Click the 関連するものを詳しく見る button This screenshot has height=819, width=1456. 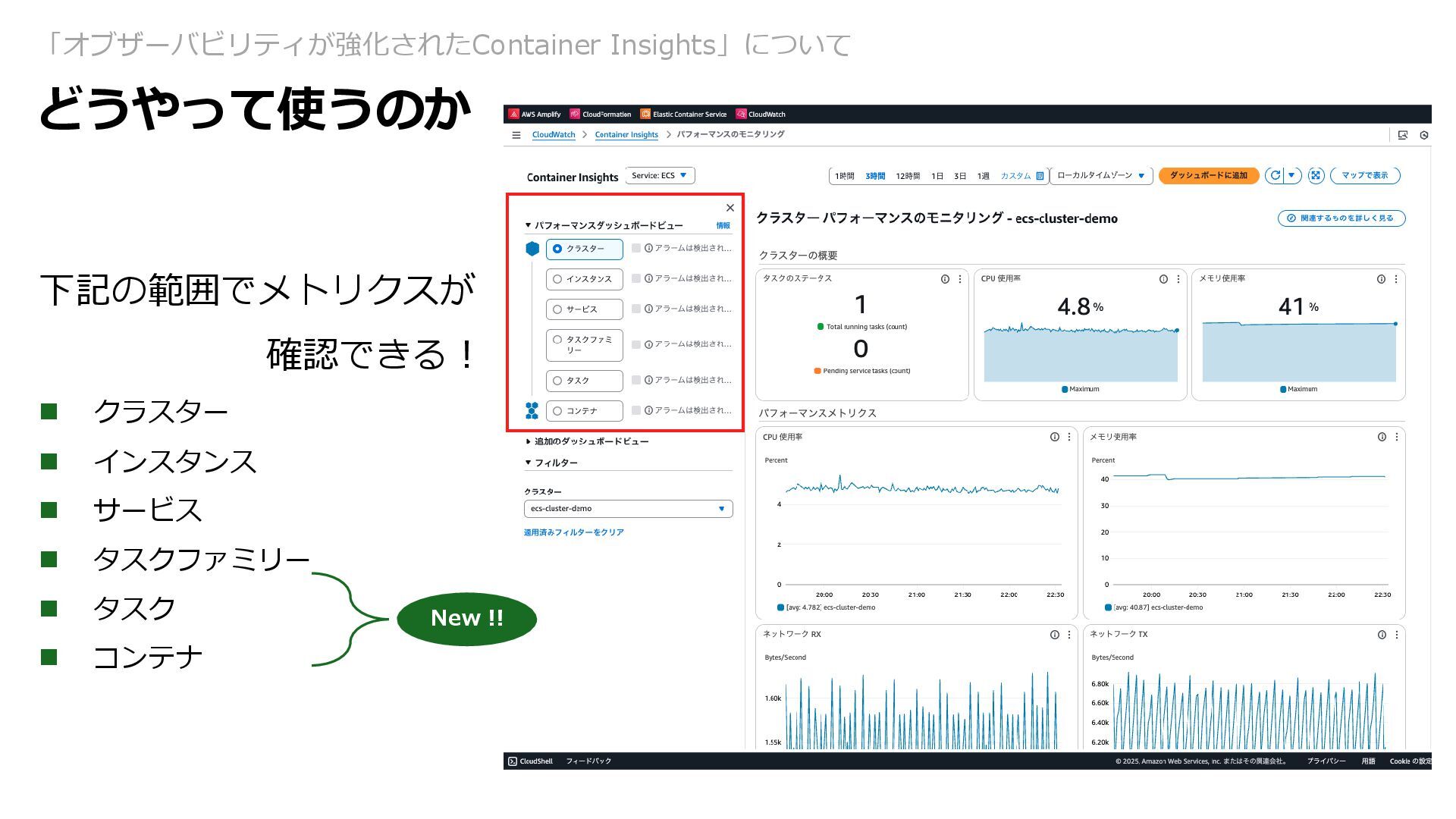(1341, 218)
